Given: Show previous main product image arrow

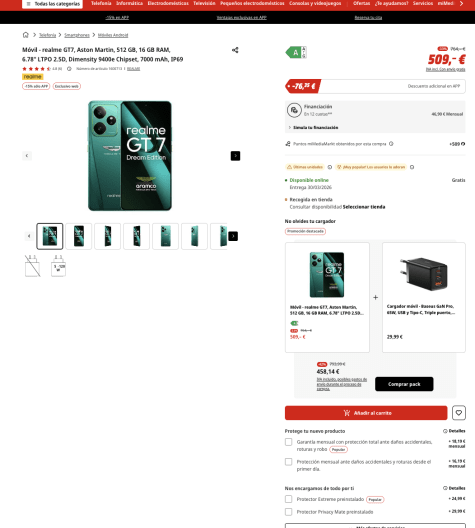Looking at the screenshot, I should click(x=27, y=156).
